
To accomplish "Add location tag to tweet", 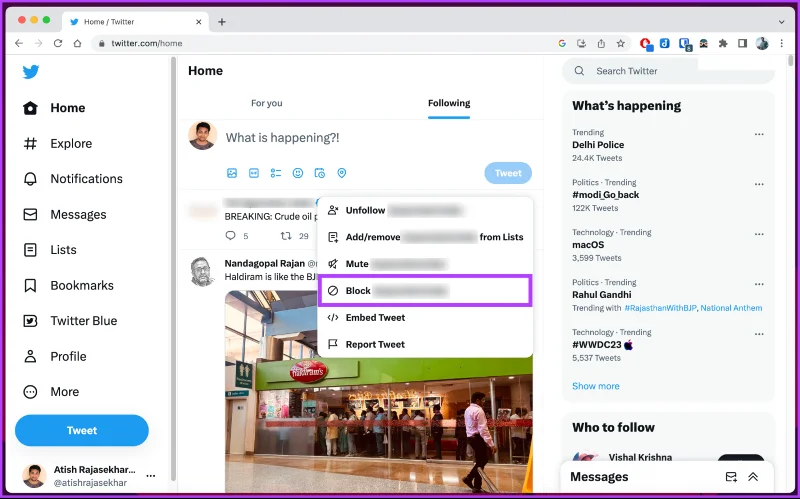I will (x=342, y=173).
